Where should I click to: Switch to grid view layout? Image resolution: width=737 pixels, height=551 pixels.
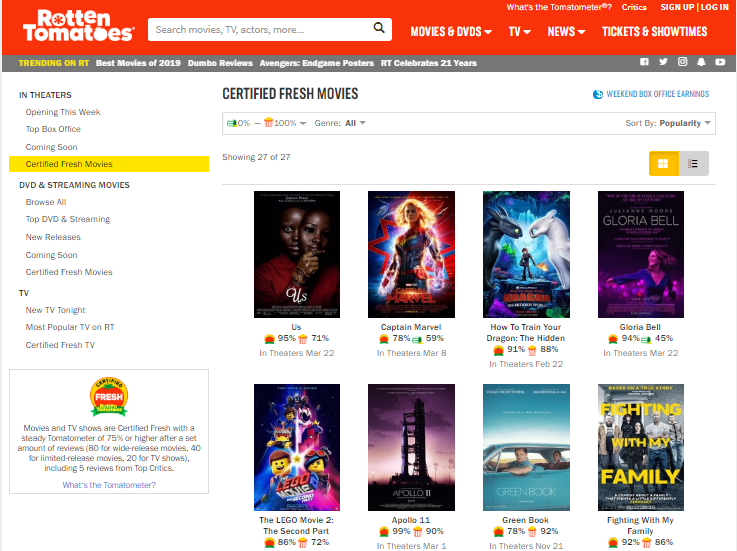coord(663,164)
